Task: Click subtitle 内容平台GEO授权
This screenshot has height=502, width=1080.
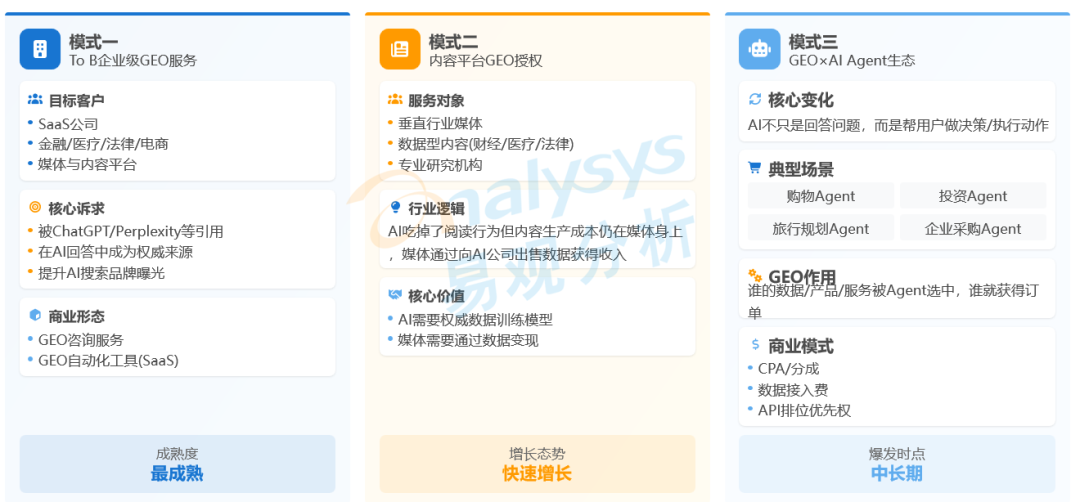Action: (x=486, y=61)
